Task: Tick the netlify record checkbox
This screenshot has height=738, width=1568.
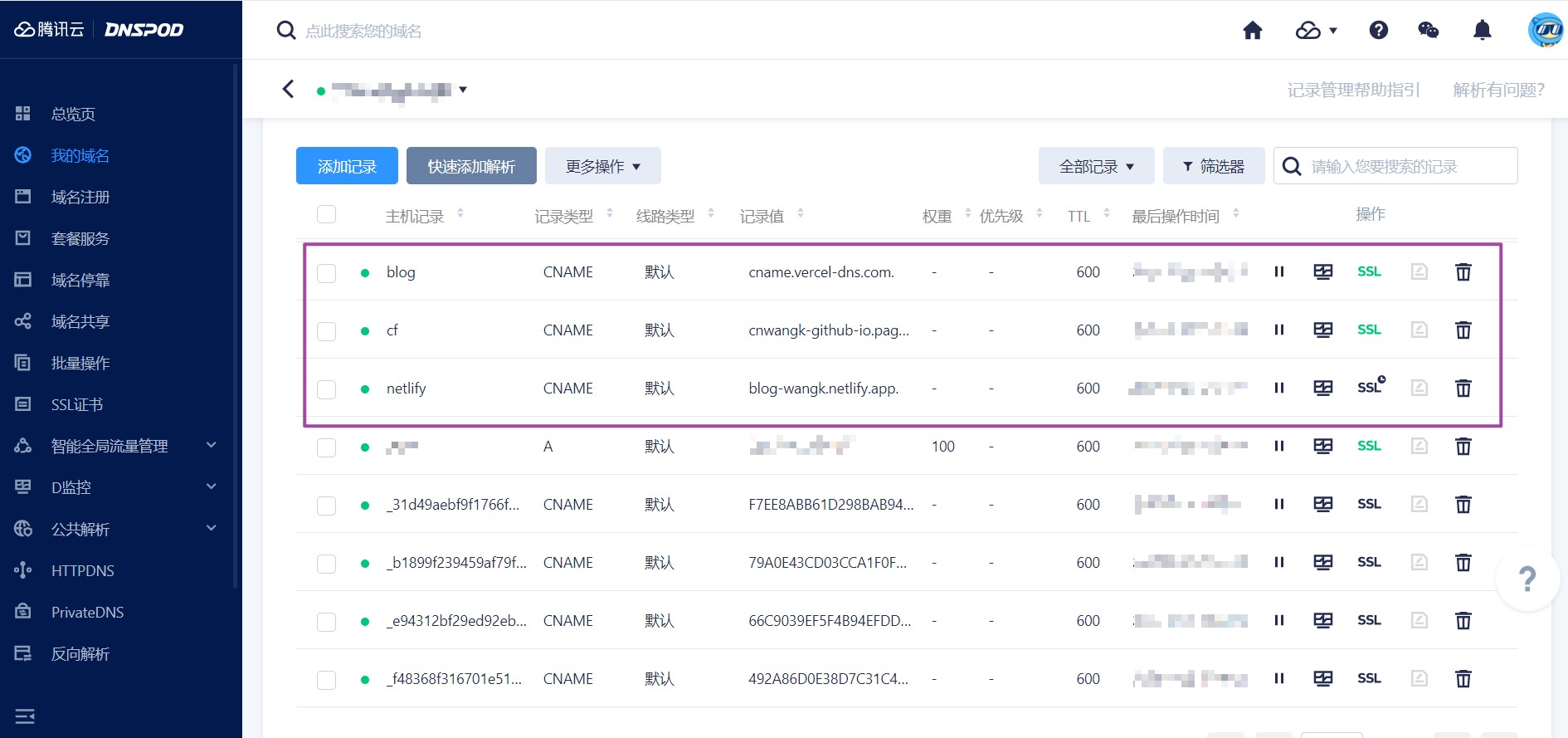Action: click(327, 389)
